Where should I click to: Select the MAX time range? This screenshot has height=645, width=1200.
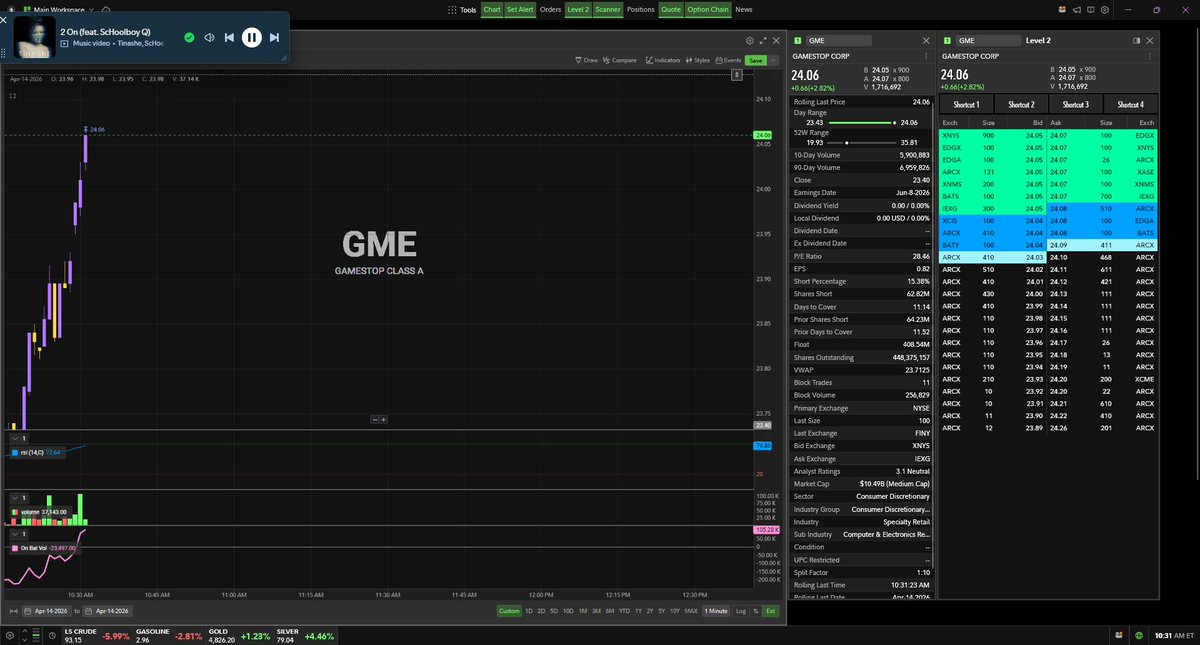691,611
